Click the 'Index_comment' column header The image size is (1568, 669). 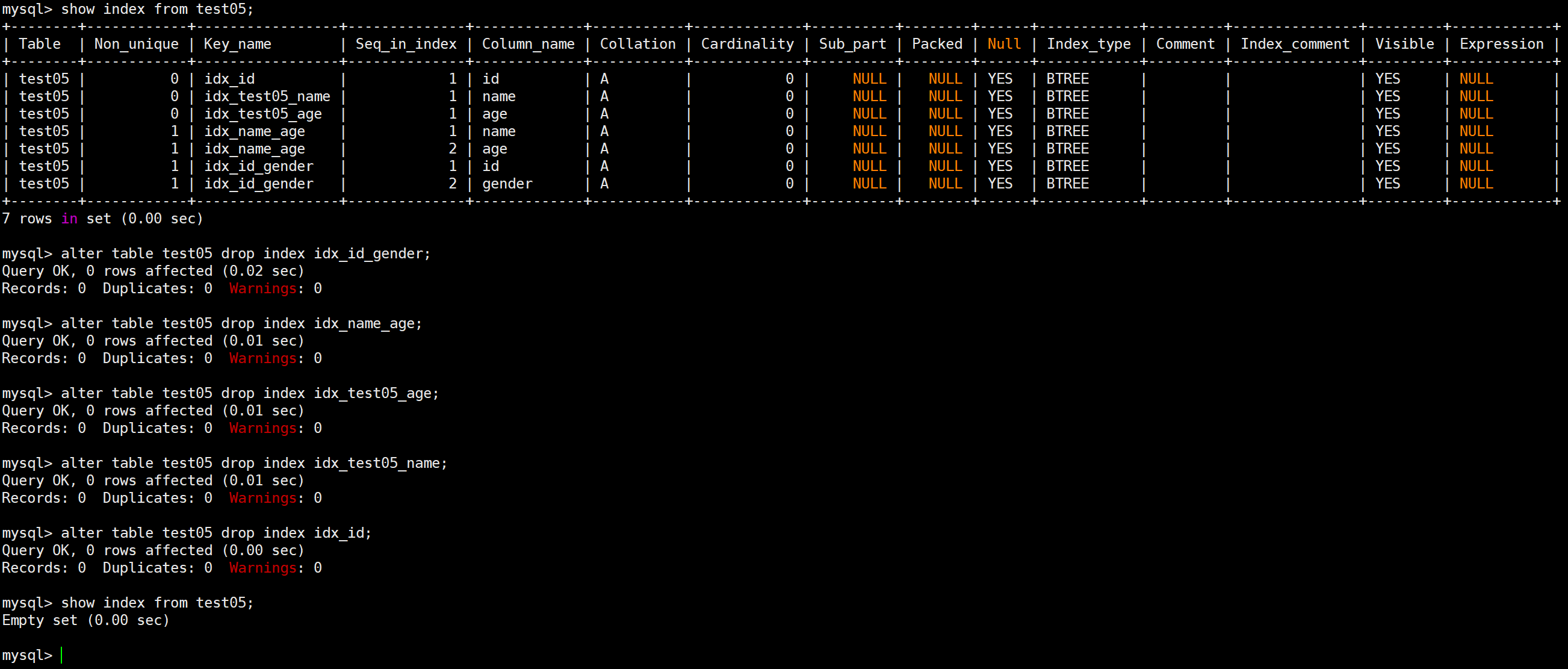[1295, 45]
